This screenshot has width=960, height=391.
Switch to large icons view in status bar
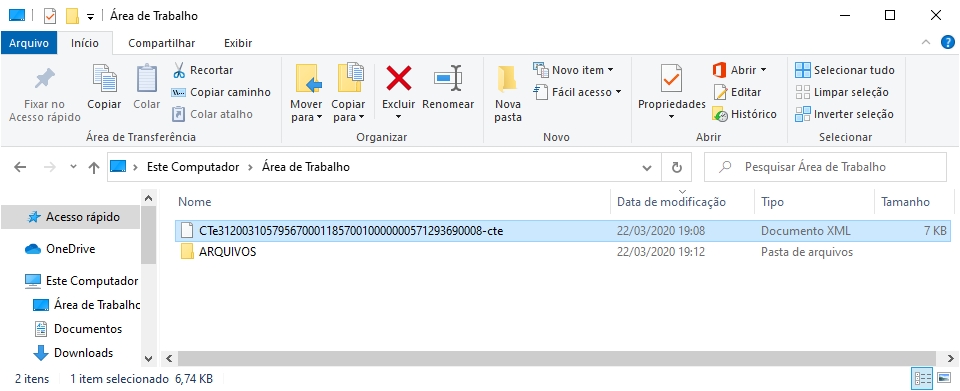945,378
